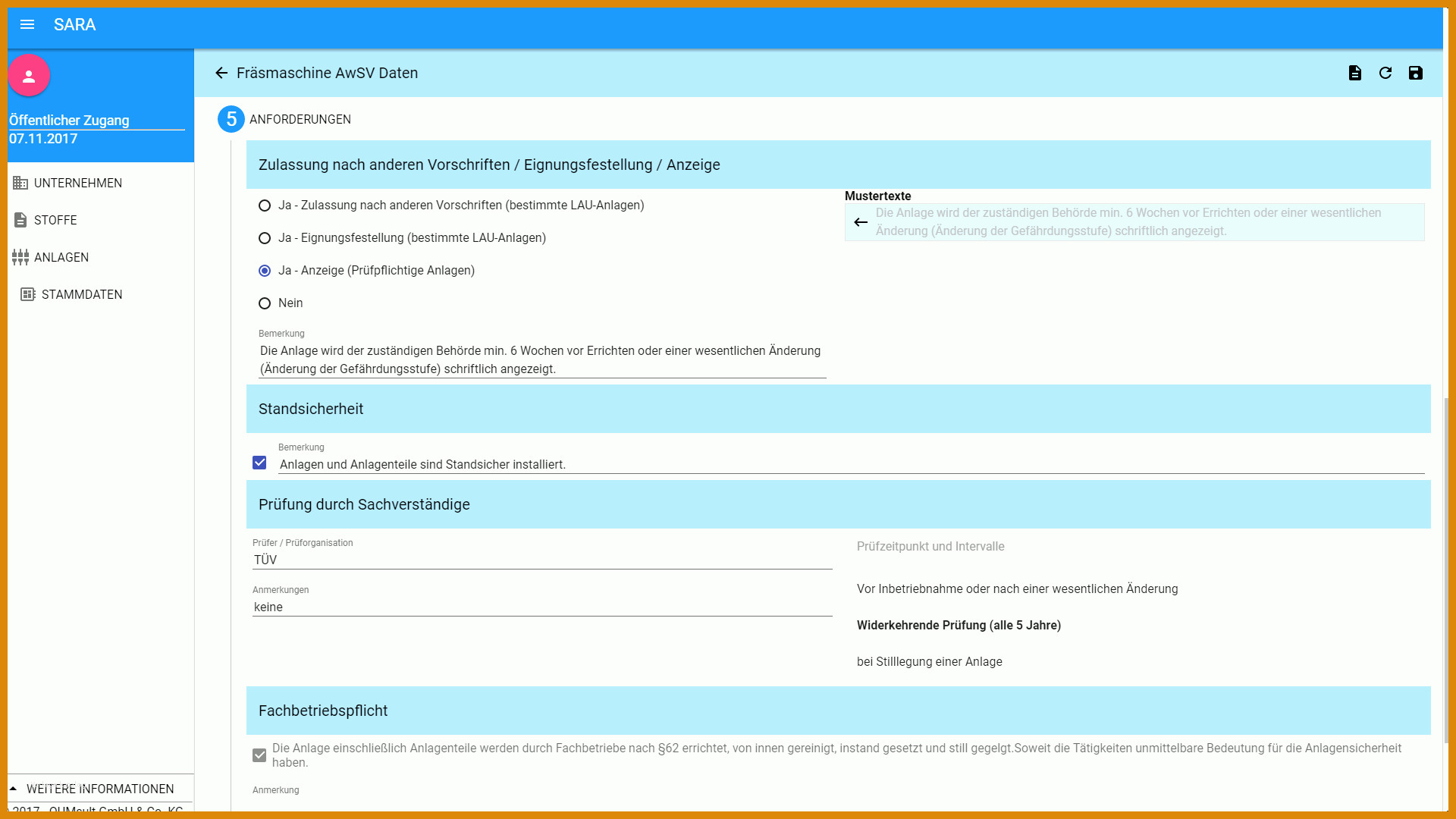Click the Anlagen equipment icon
The image size is (1456, 819).
tap(20, 257)
